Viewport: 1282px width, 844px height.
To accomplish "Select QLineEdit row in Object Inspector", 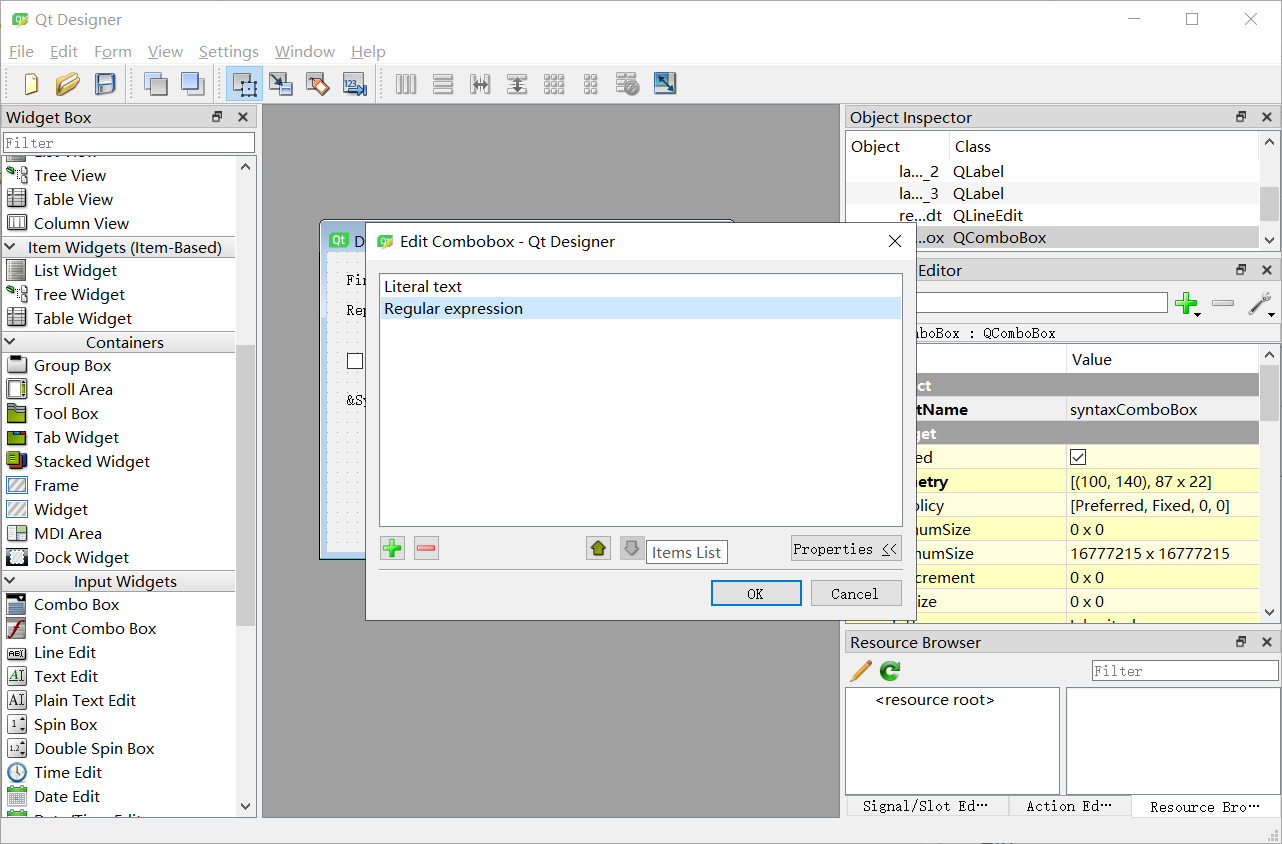I will (1052, 216).
